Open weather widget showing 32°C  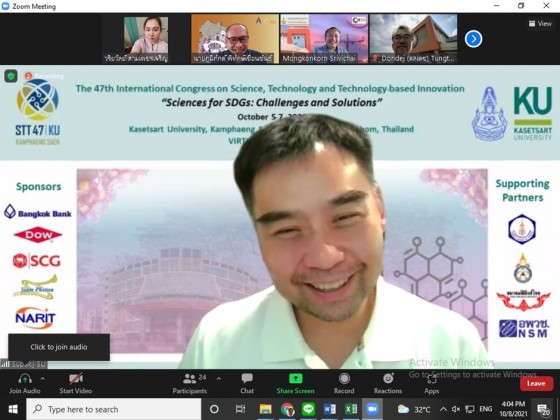pos(414,409)
